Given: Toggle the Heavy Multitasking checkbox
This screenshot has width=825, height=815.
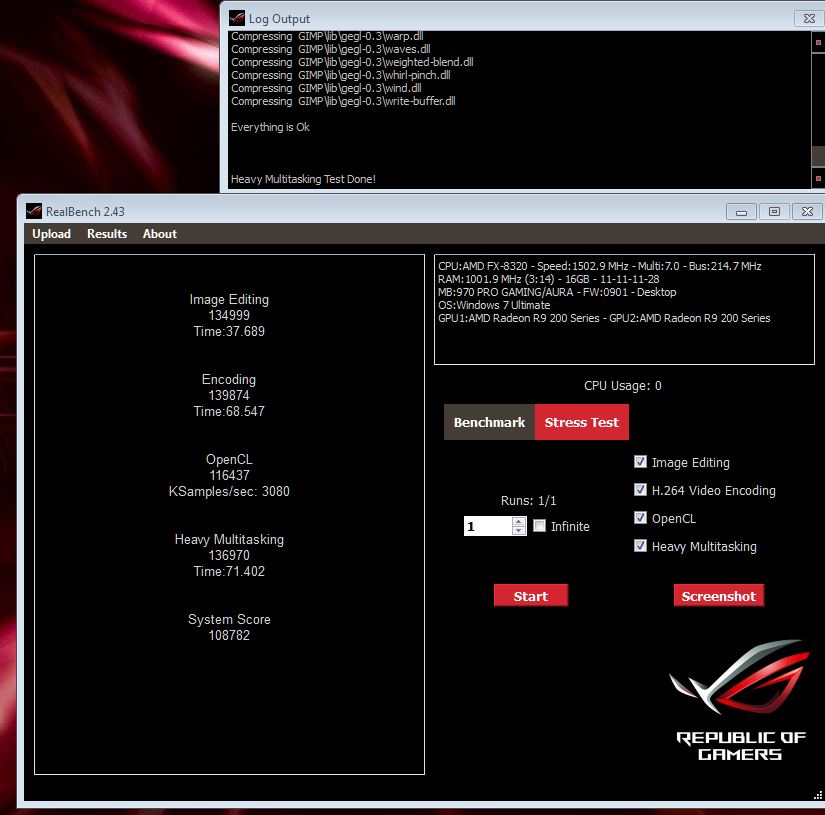Looking at the screenshot, I should [x=640, y=546].
